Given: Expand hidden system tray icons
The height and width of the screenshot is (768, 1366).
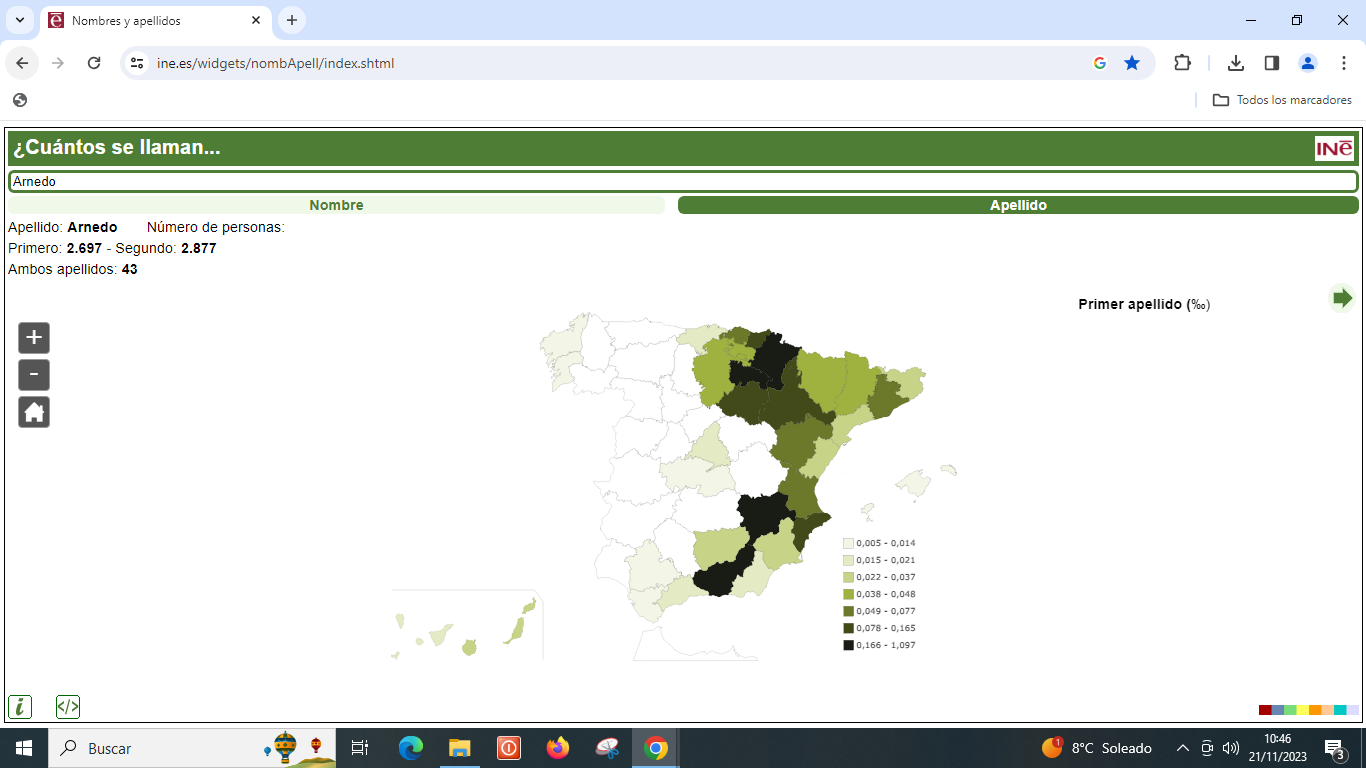Looking at the screenshot, I should 1182,748.
